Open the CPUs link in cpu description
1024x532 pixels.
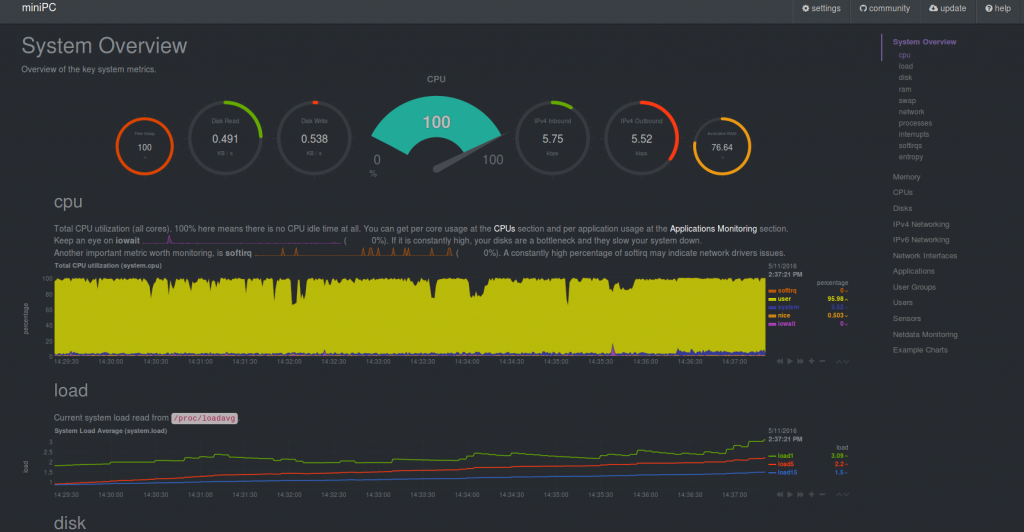504,228
